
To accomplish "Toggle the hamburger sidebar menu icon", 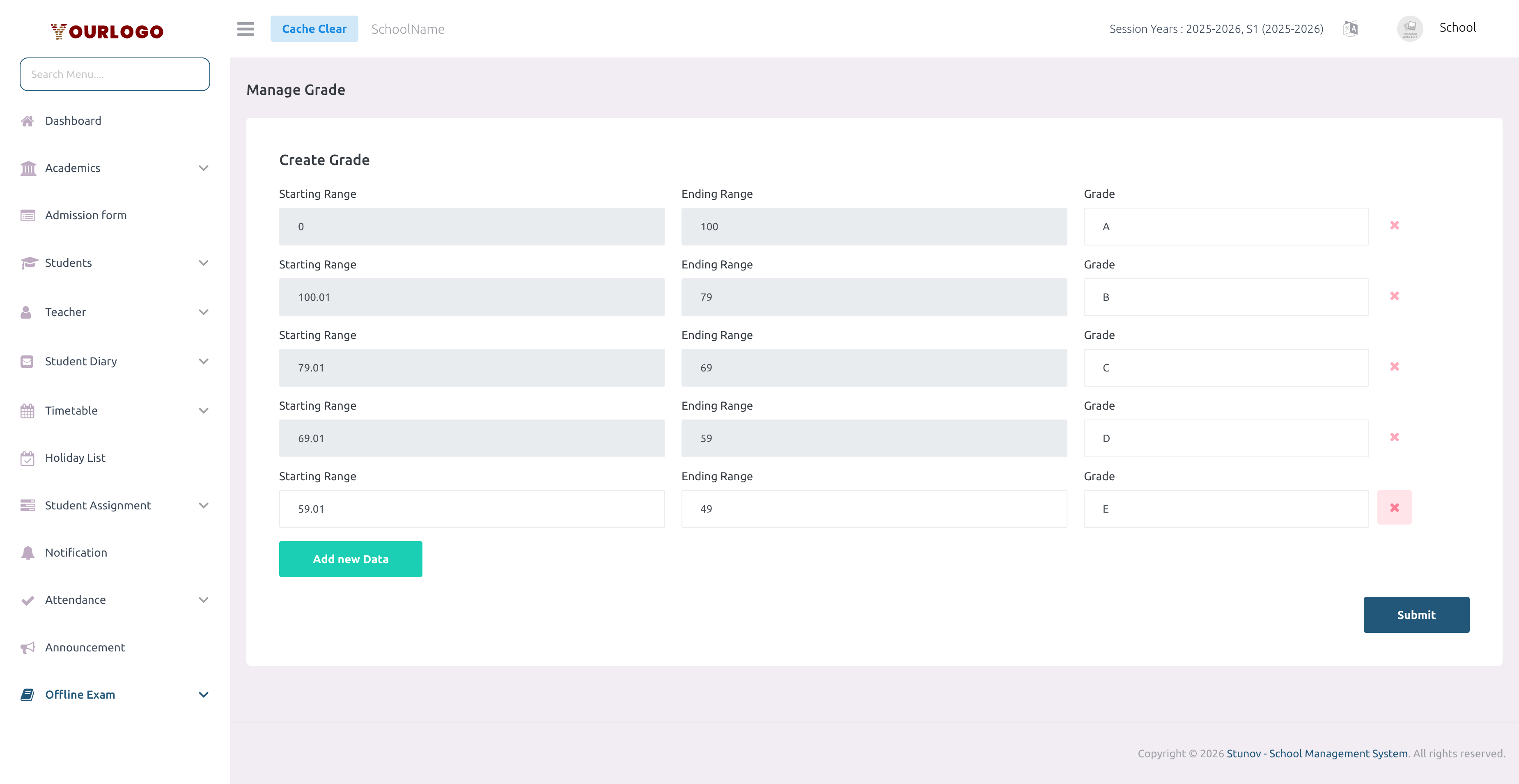I will click(246, 29).
